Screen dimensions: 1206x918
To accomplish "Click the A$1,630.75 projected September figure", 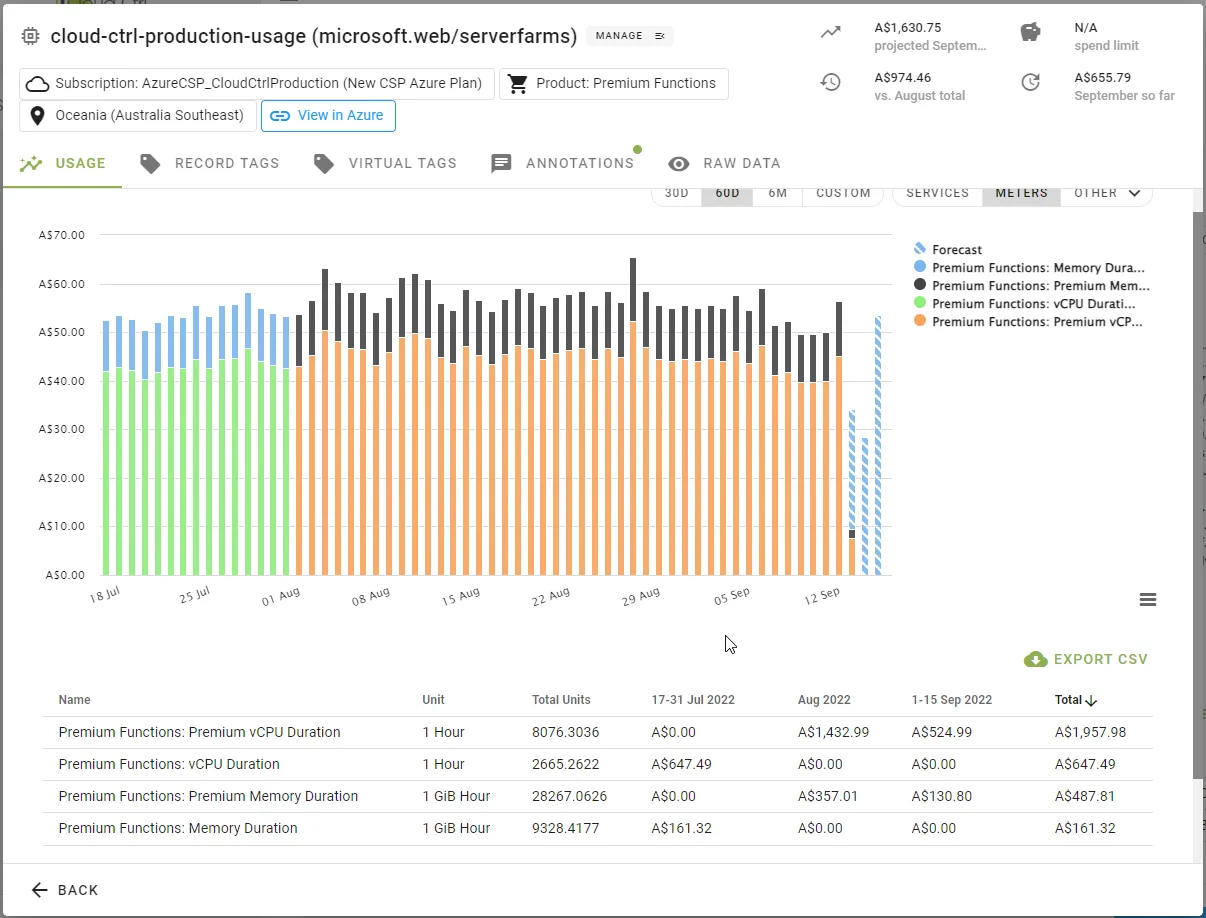I will (907, 28).
